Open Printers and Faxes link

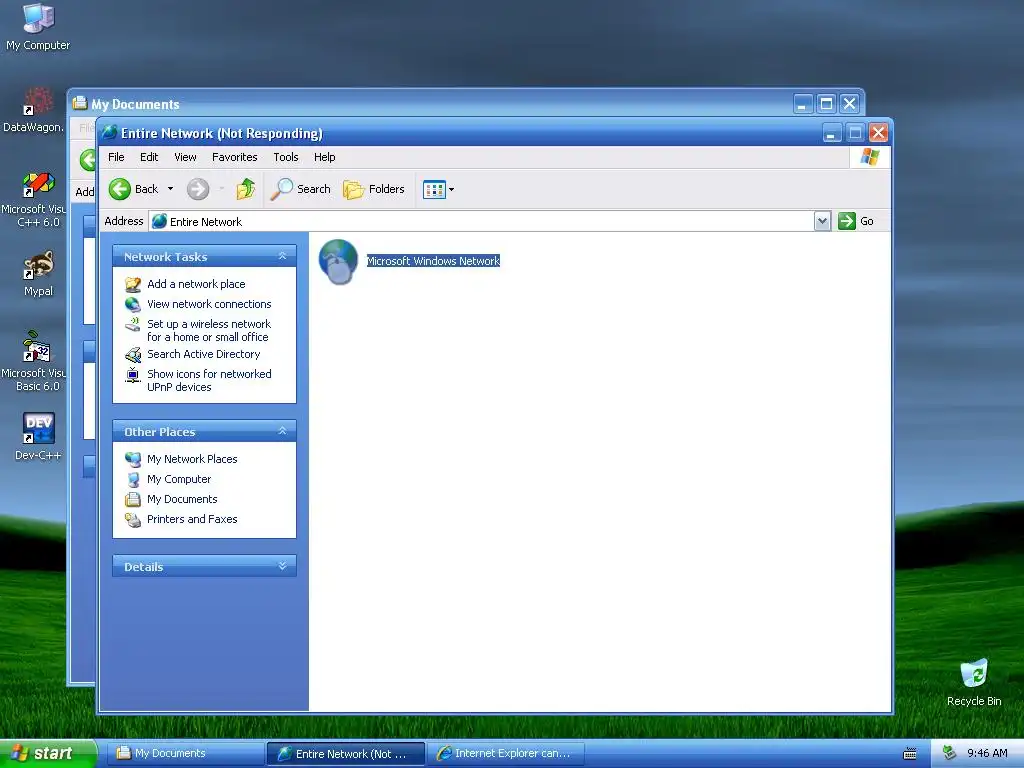[192, 520]
